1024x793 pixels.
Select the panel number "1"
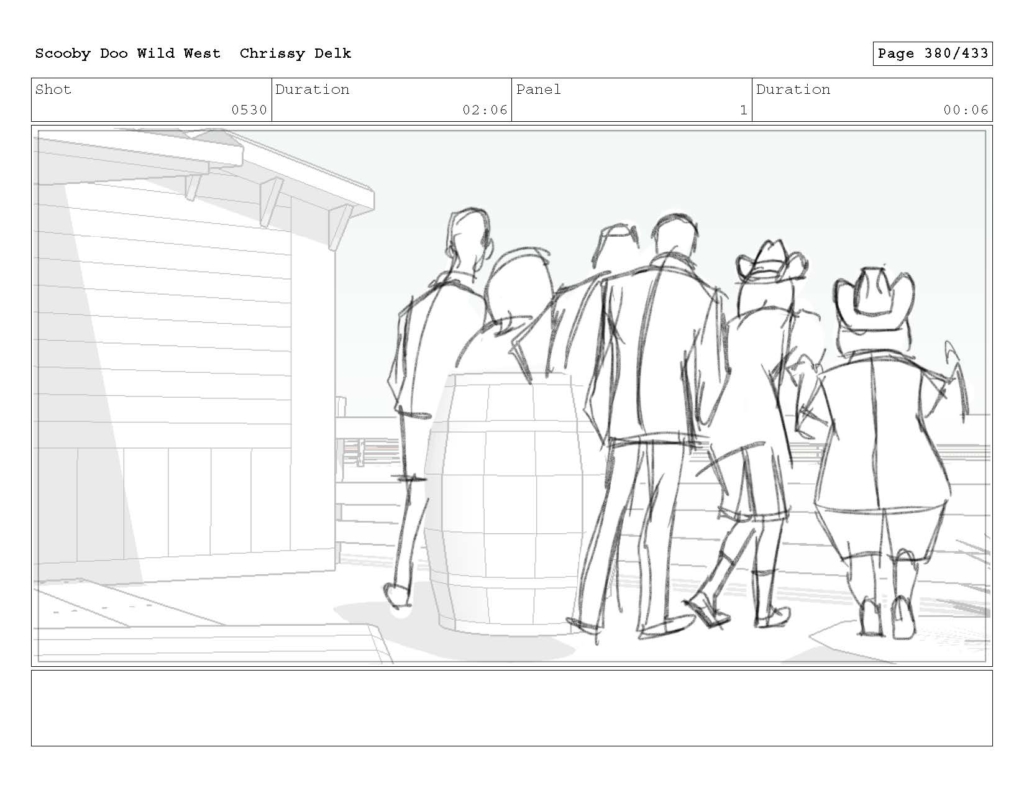743,110
